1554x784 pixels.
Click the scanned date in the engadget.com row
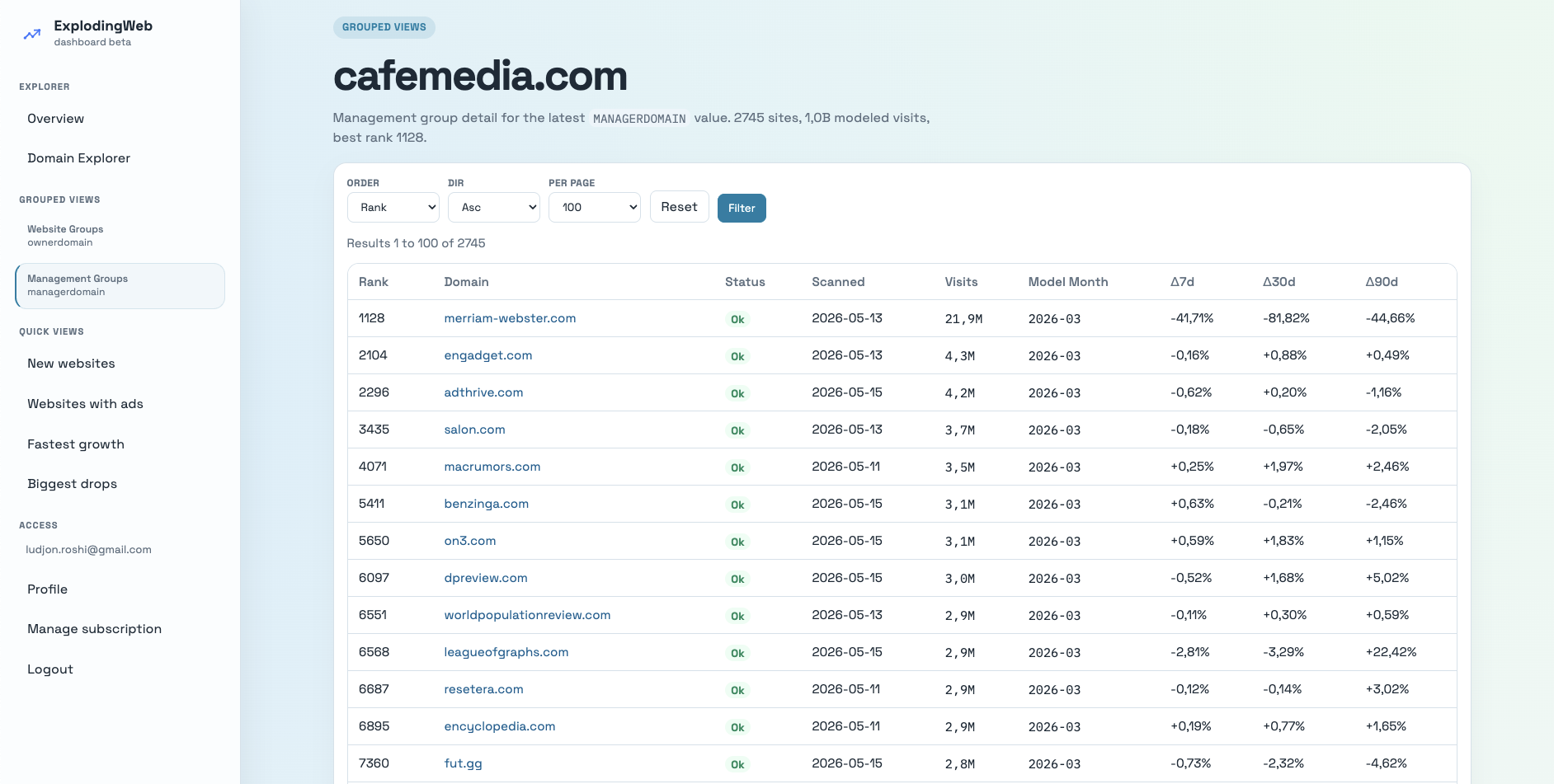pos(847,355)
